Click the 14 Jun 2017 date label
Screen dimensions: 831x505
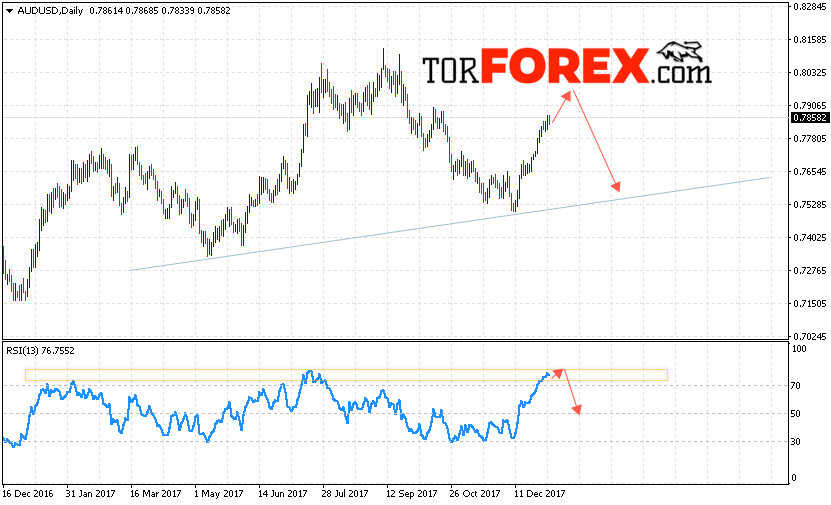click(282, 494)
